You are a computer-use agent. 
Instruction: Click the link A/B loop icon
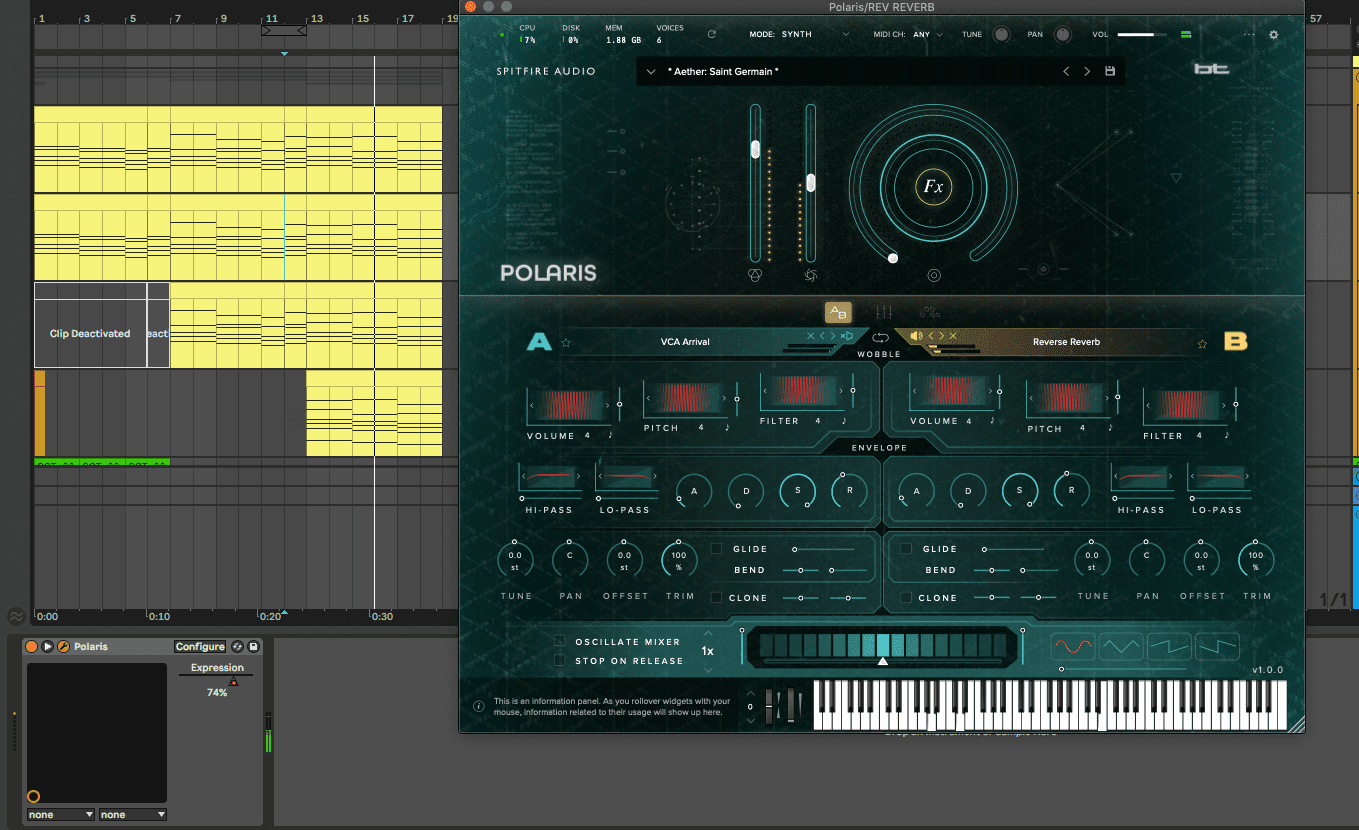(x=880, y=338)
